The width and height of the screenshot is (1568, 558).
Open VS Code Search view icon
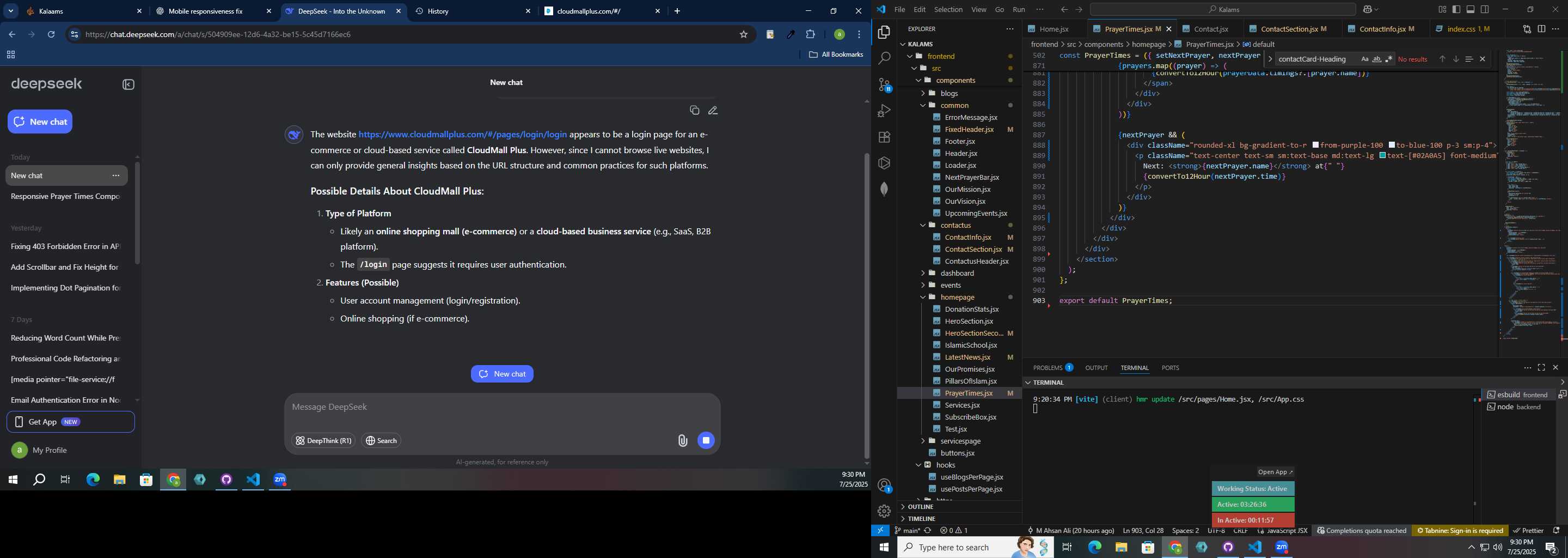coord(884,58)
